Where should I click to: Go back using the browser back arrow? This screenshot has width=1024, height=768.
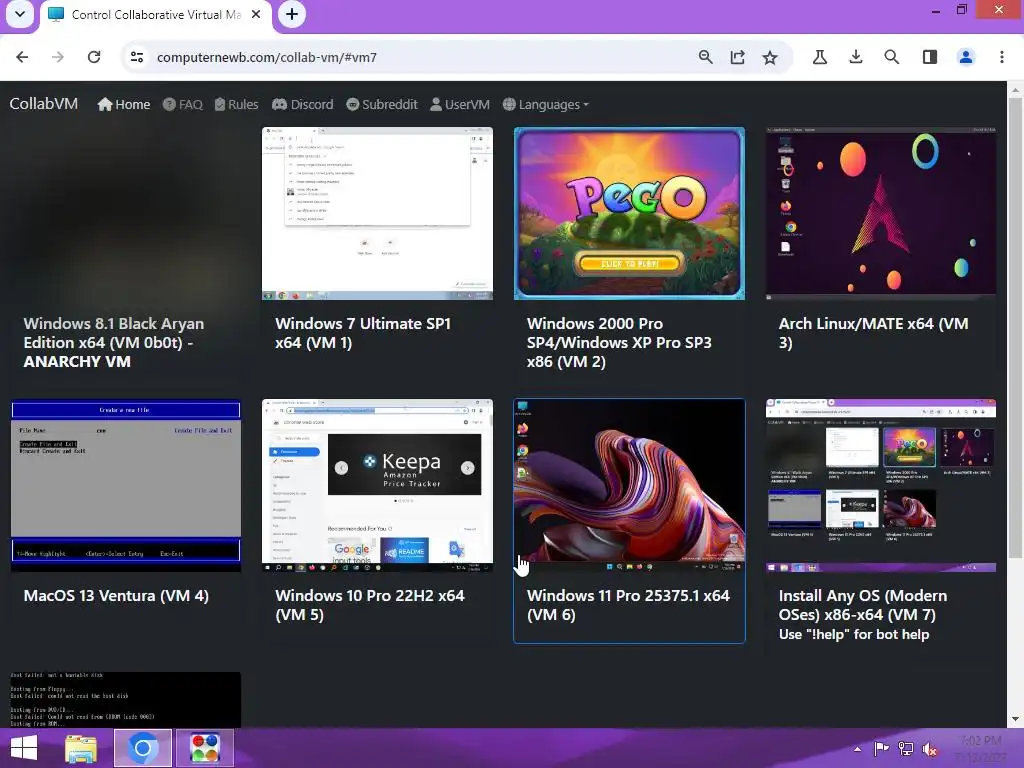(x=22, y=57)
